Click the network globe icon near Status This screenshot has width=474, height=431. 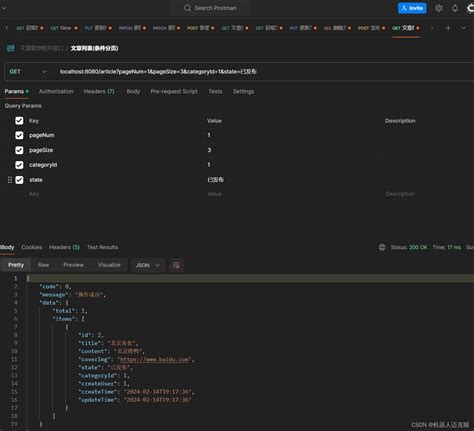[382, 247]
